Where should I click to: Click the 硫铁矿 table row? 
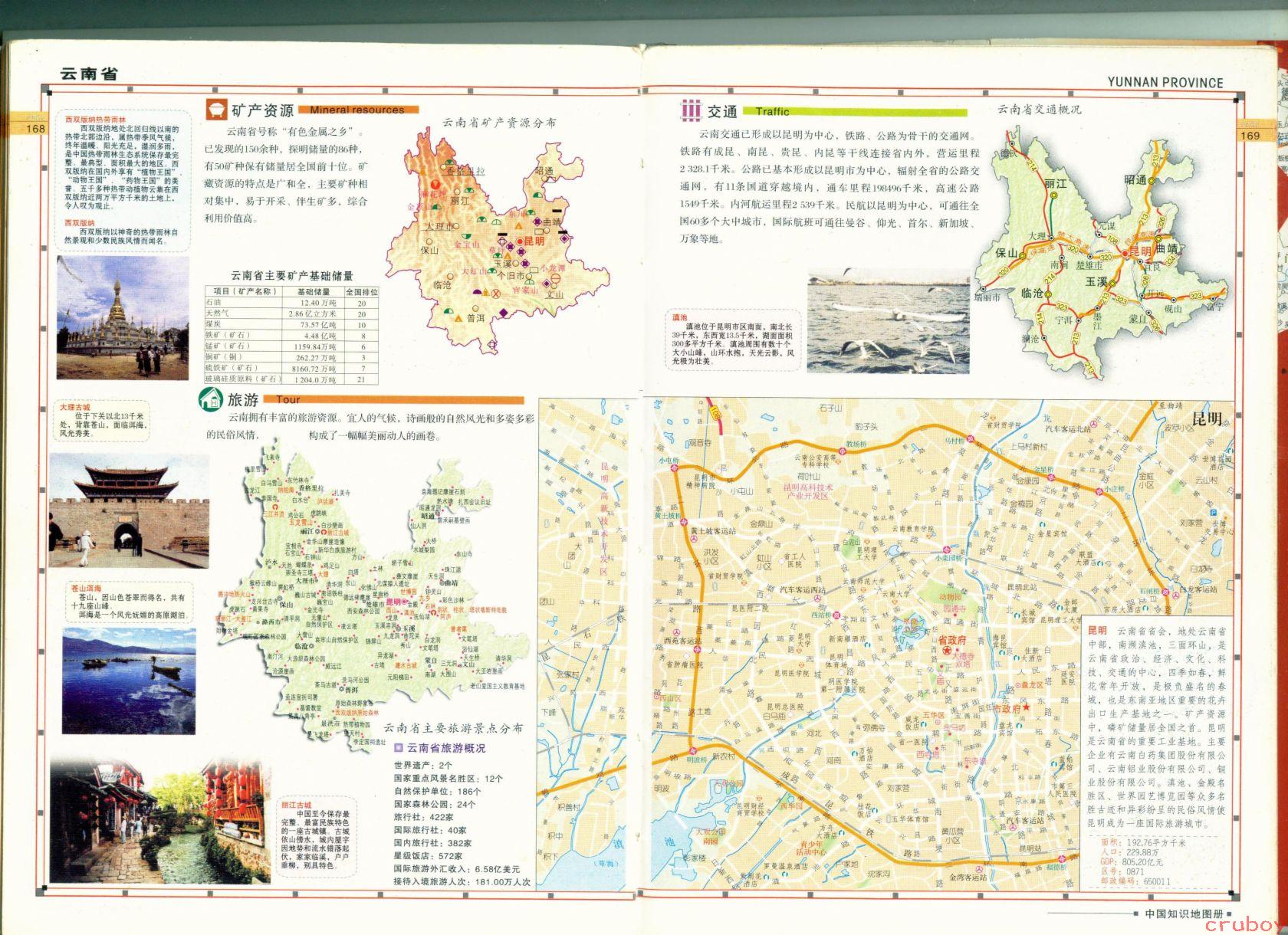[x=291, y=368]
